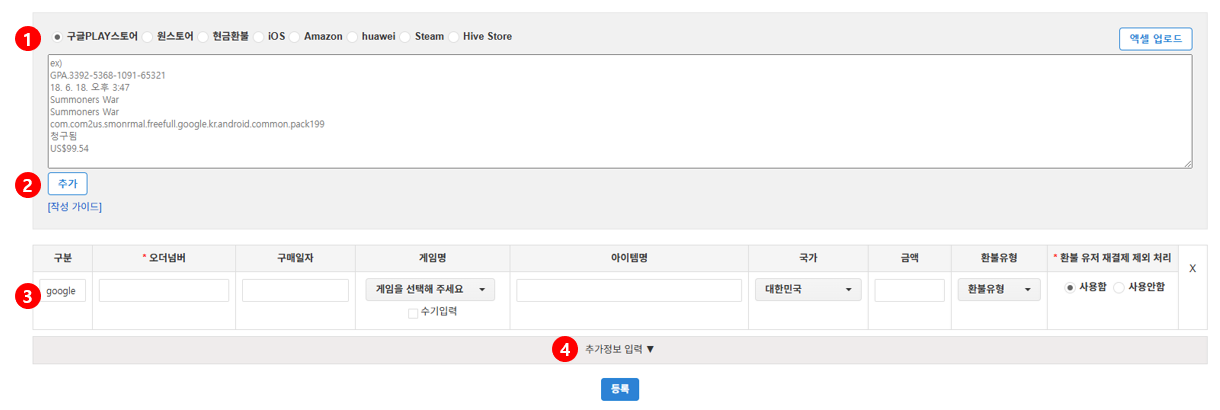Open the 환불유형 dropdown
The height and width of the screenshot is (410, 1220).
click(997, 289)
